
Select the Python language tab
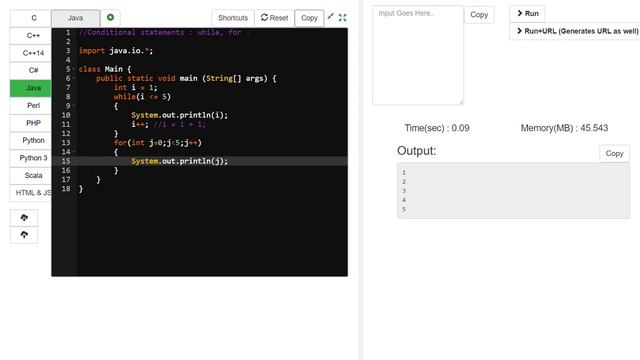point(31,140)
